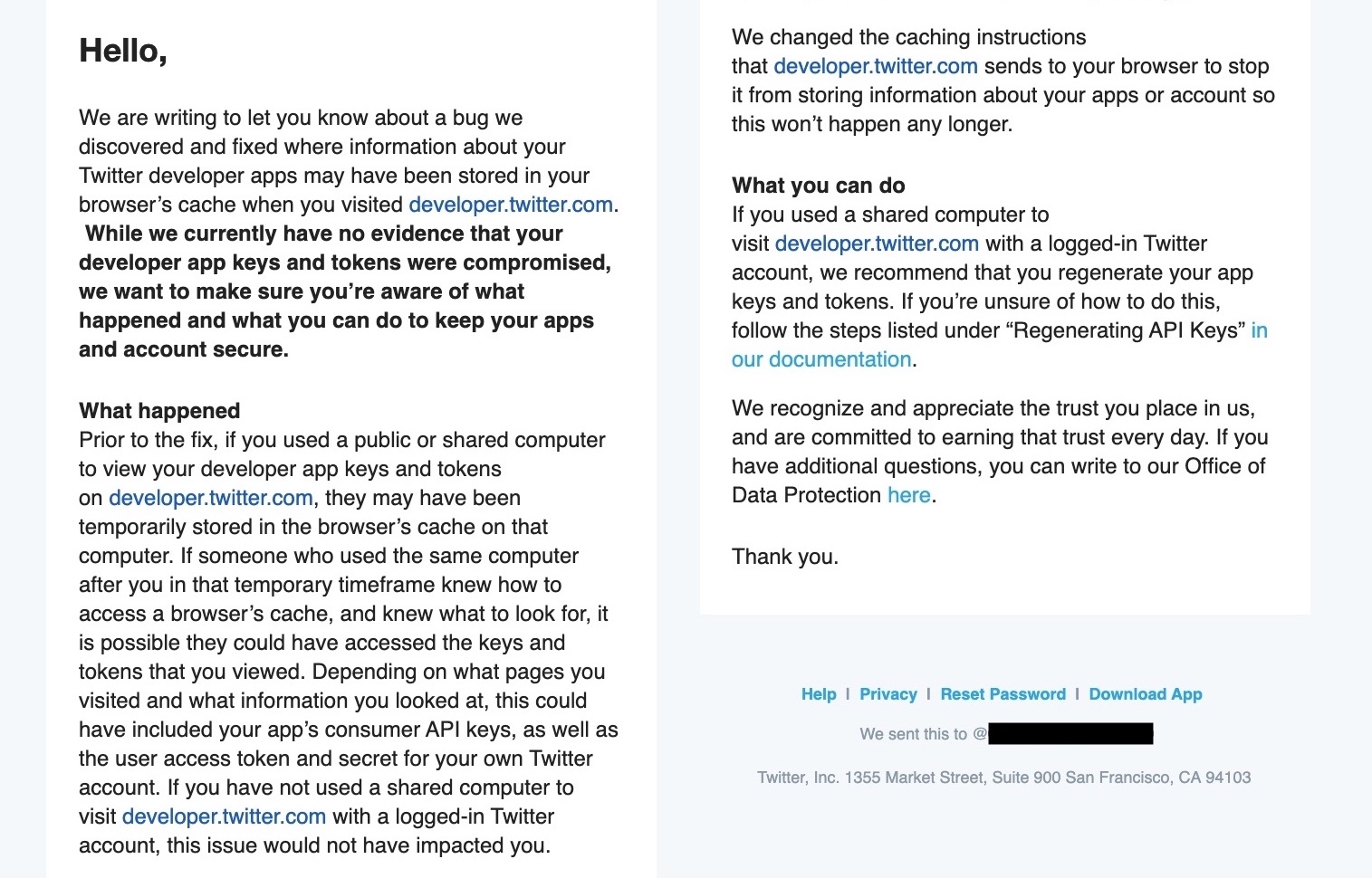The width and height of the screenshot is (1372, 878).
Task: Open the Help footer link
Action: pos(819,694)
